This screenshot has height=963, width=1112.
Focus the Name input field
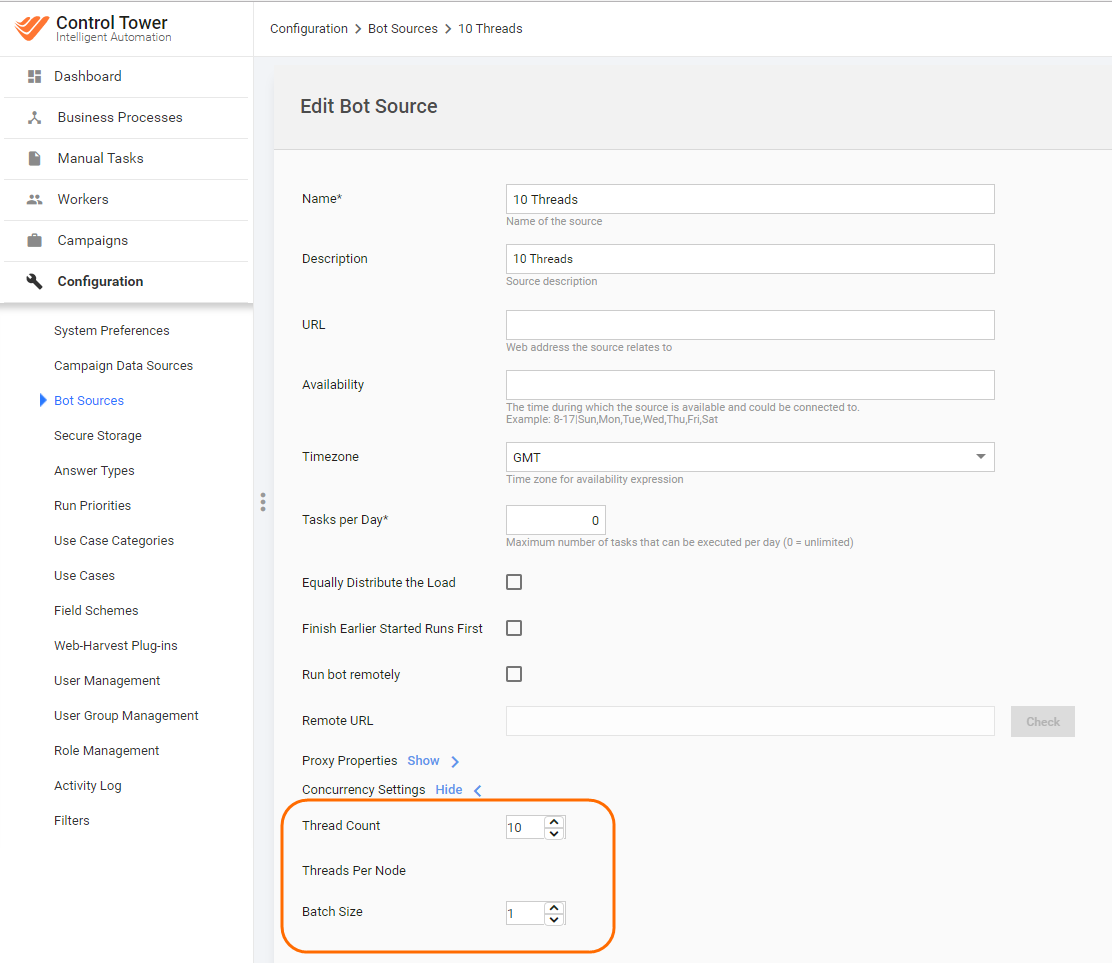coord(750,199)
